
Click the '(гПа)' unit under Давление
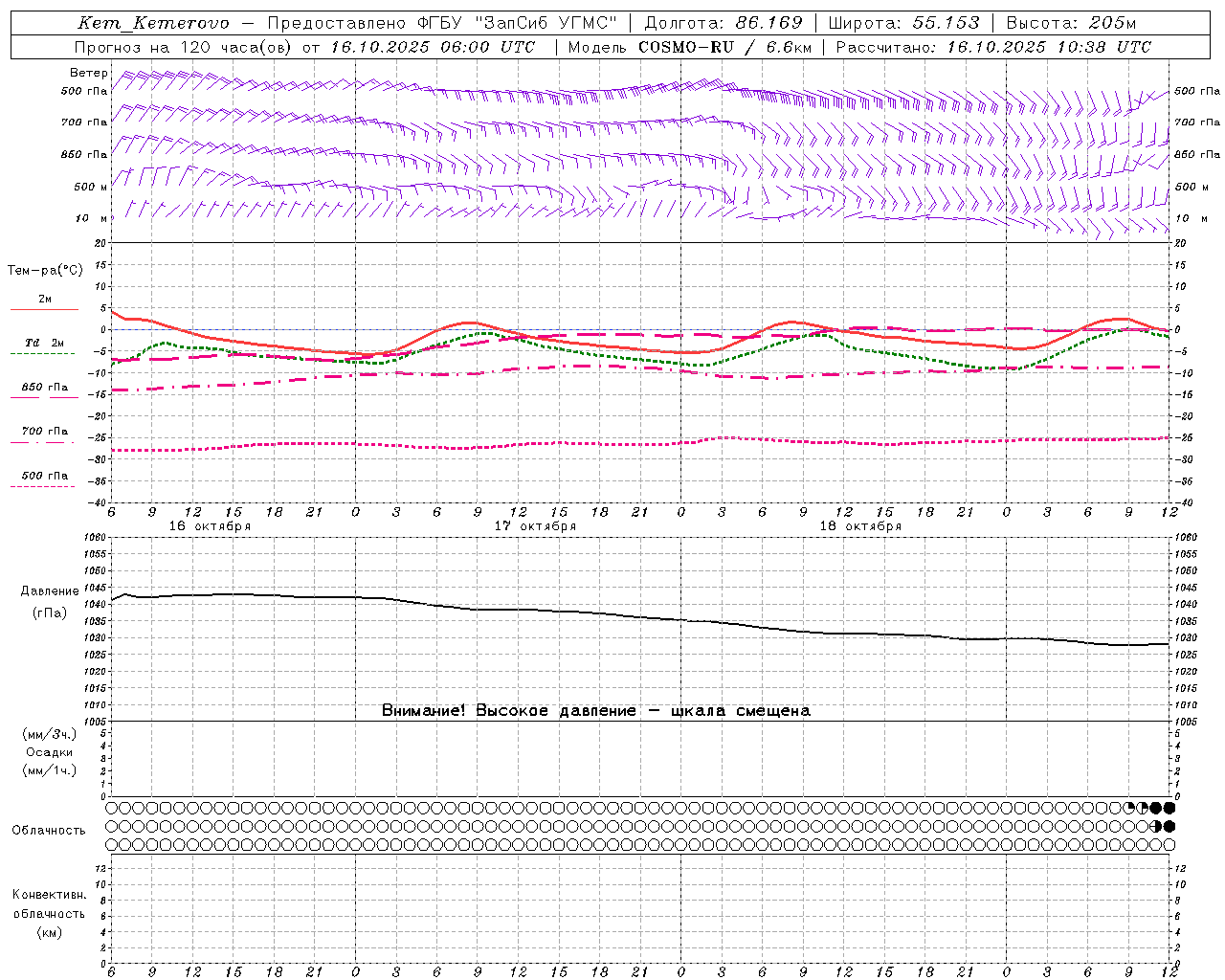coord(50,612)
